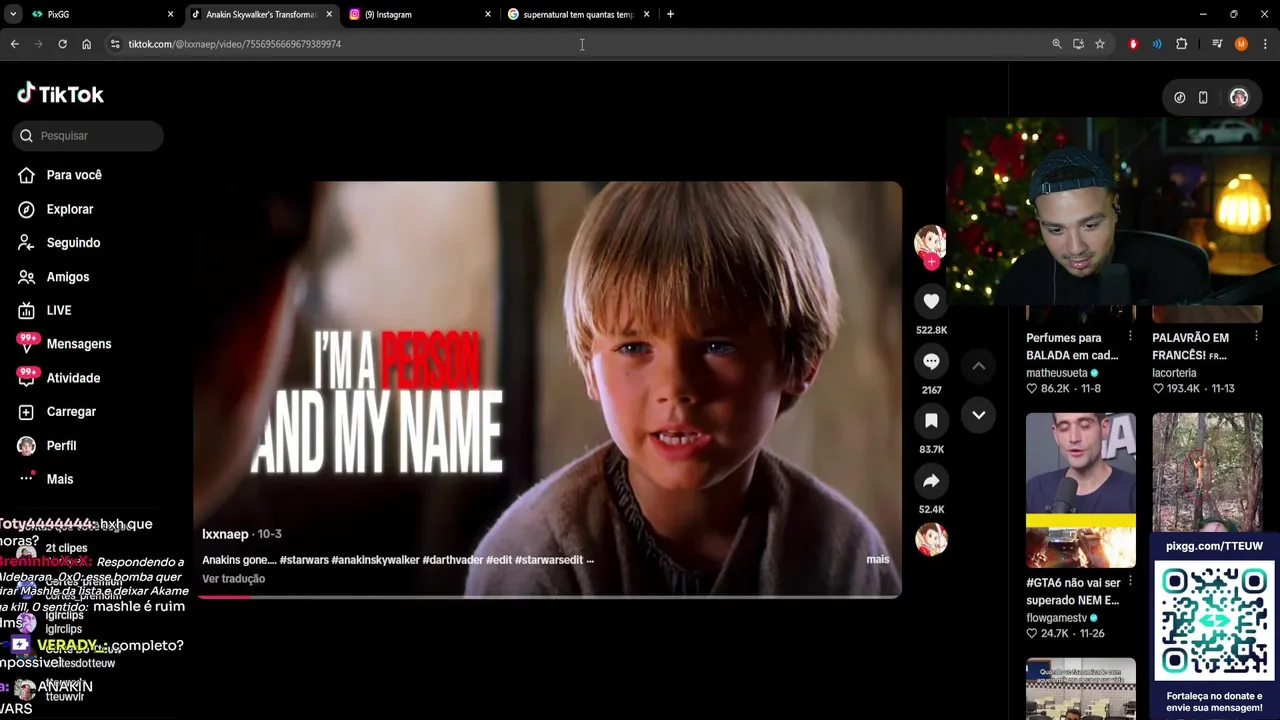The image size is (1280, 720).
Task: Close the PixGG tab
Action: (170, 14)
